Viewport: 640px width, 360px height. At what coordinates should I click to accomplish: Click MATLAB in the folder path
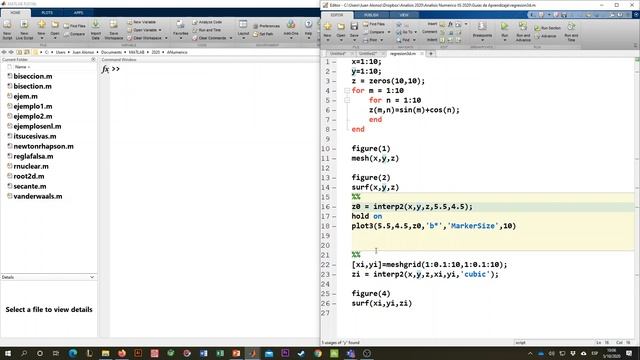[137, 52]
